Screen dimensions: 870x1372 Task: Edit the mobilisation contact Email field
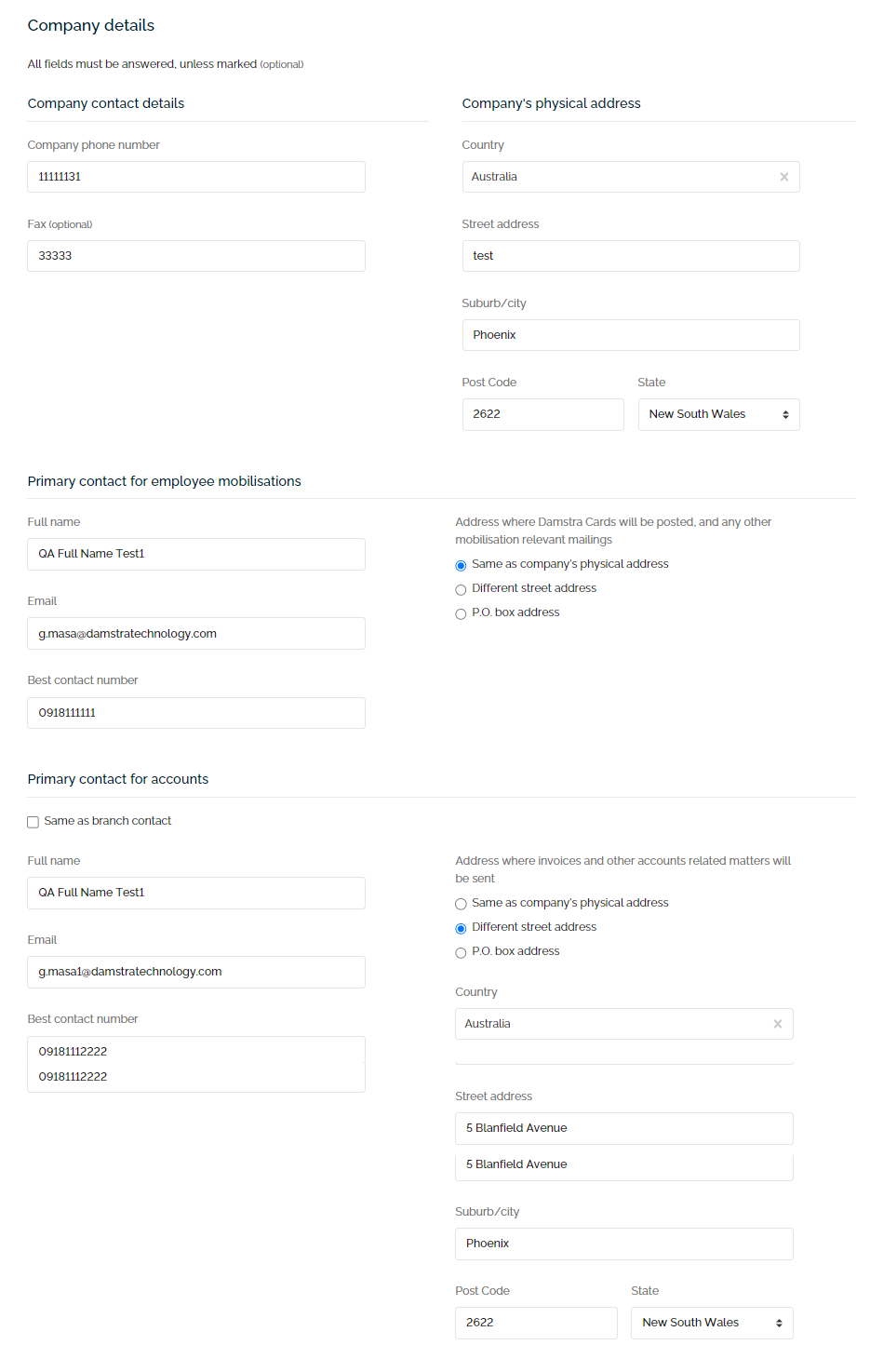point(195,633)
